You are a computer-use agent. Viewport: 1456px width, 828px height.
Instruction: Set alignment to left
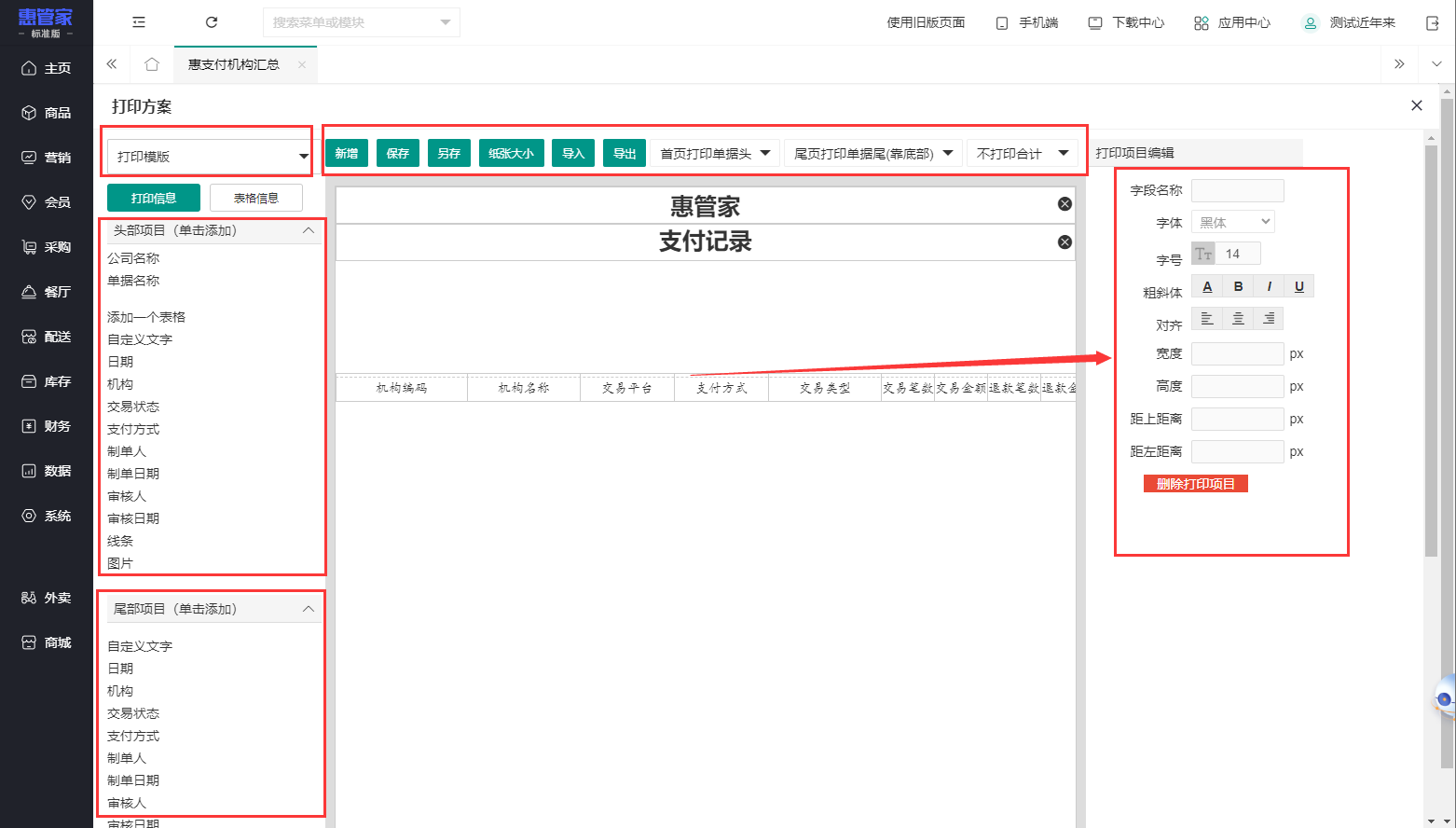1207,319
